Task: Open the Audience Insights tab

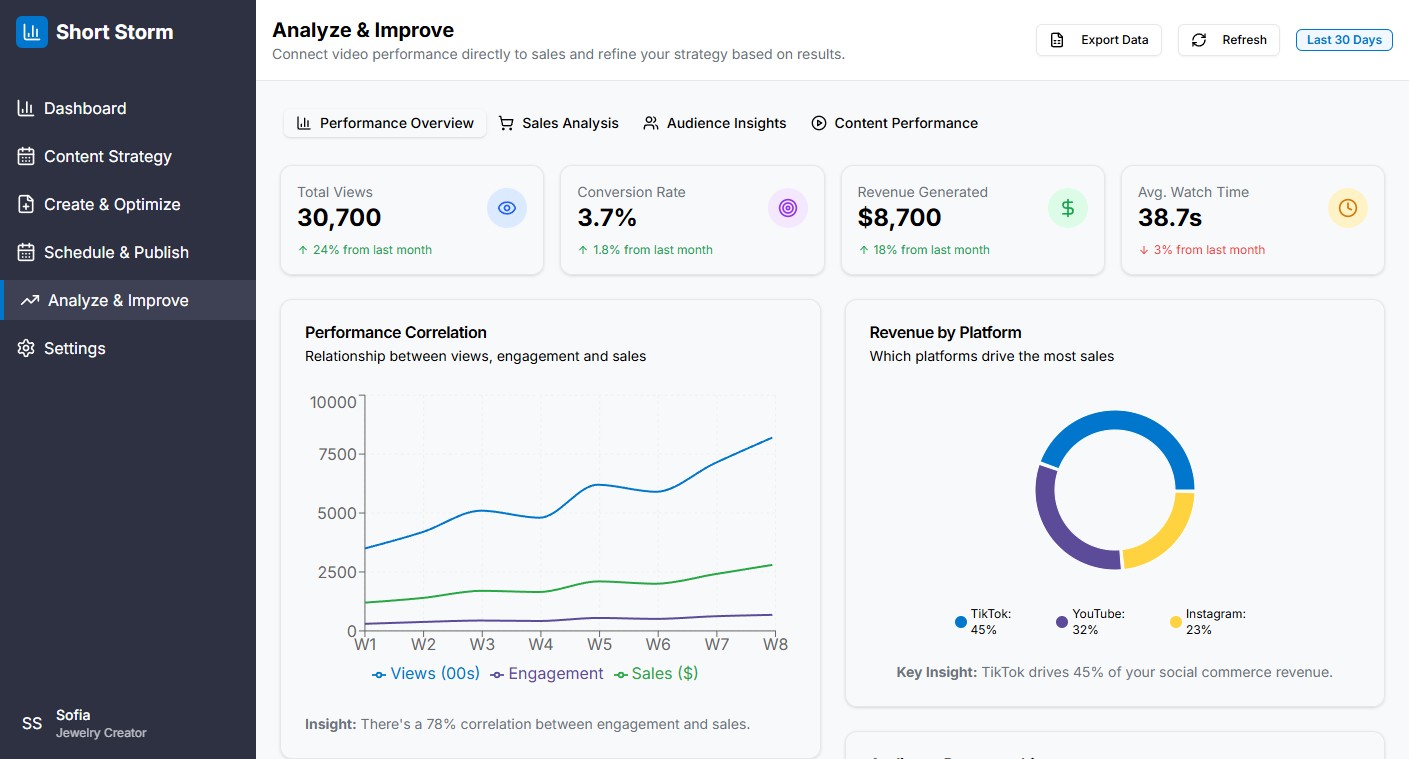Action: [715, 123]
